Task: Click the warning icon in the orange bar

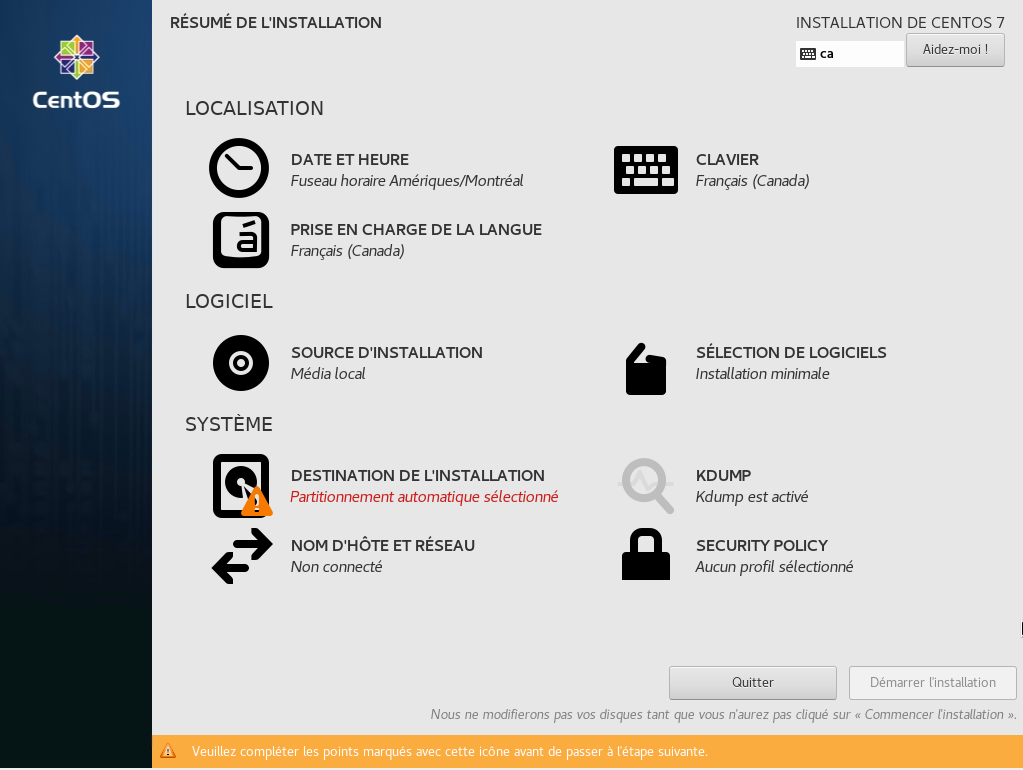Action: (x=168, y=751)
